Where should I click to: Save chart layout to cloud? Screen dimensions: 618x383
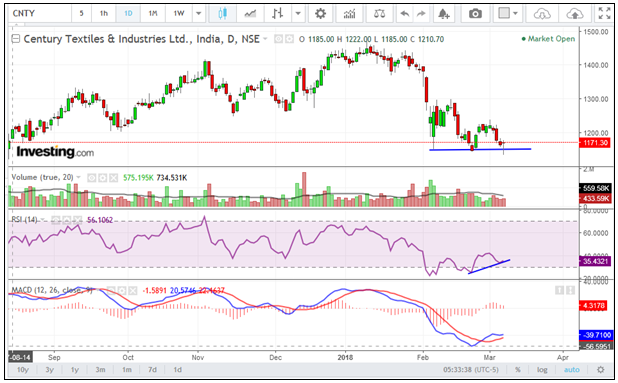[575, 14]
